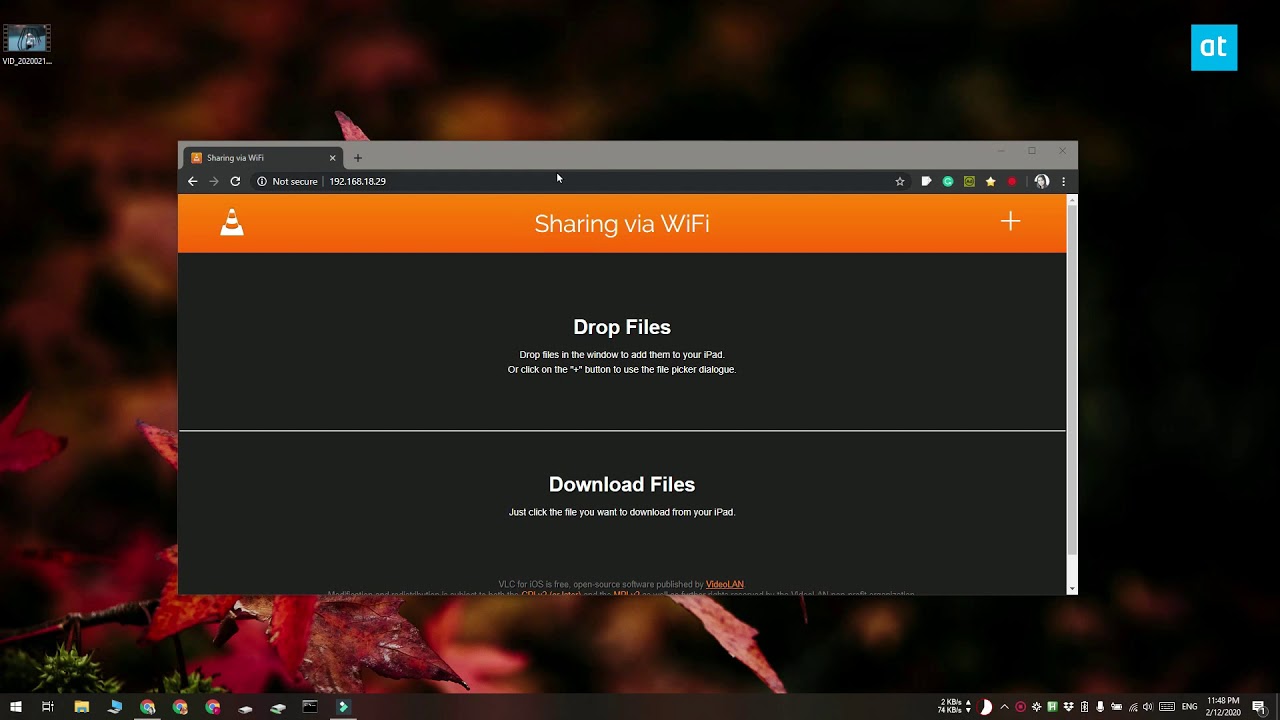Screen dimensions: 1280x720
Task: Open the white drive taskbar icon
Action: pos(245,708)
